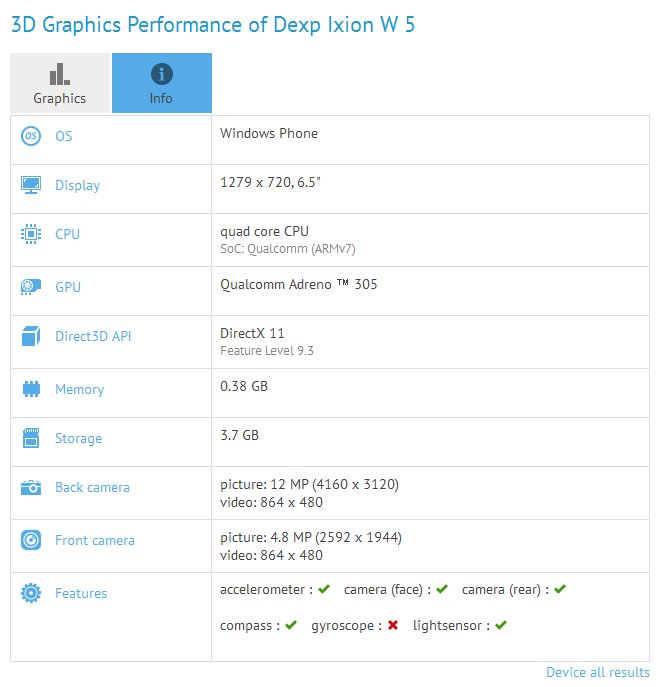This screenshot has width=666, height=687.
Task: Click the Direct3D API label
Action: click(93, 336)
